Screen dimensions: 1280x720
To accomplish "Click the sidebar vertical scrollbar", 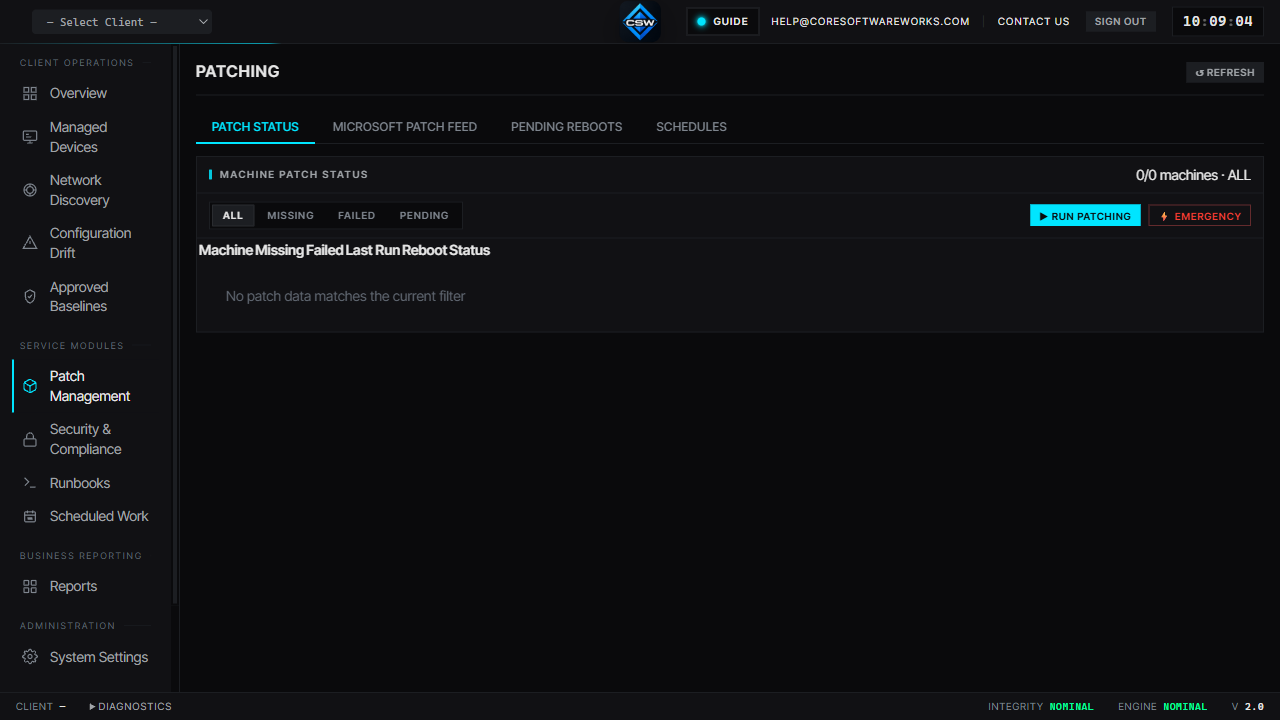I will (175, 325).
